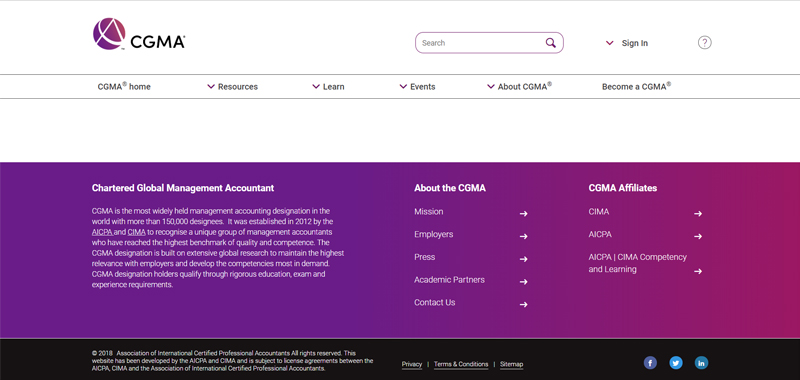This screenshot has height=380, width=800.
Task: Click the arrow next to Contact Us
Action: (523, 305)
